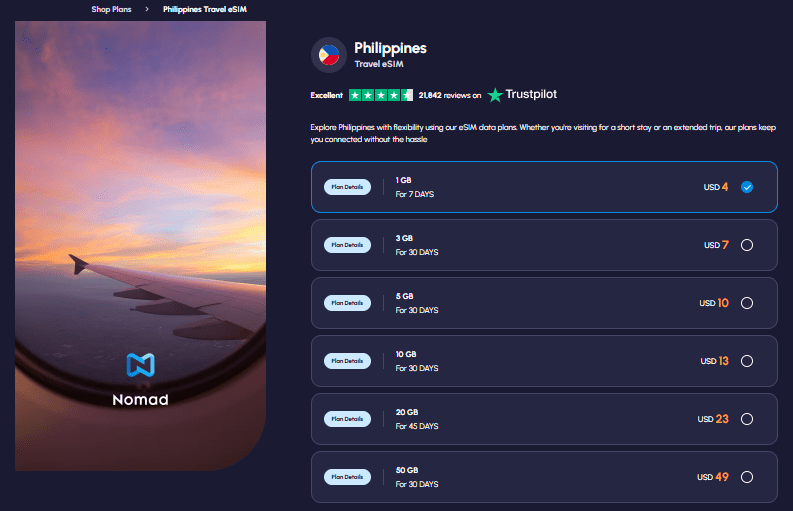Click the Philippines Travel eSIM breadcrumb
The image size is (793, 511).
click(205, 9)
